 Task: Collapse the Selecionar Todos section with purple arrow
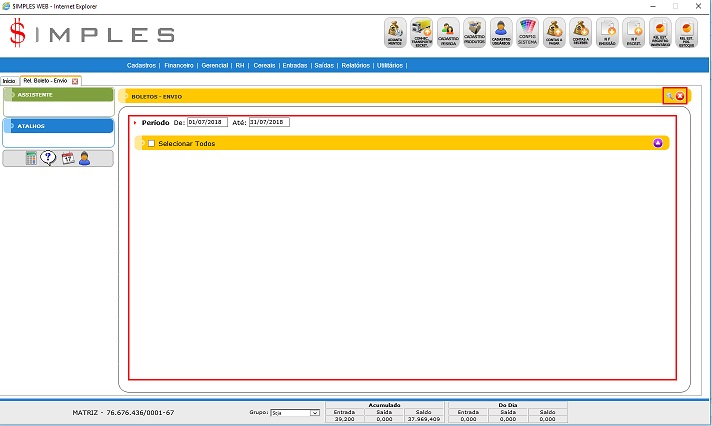(x=657, y=143)
